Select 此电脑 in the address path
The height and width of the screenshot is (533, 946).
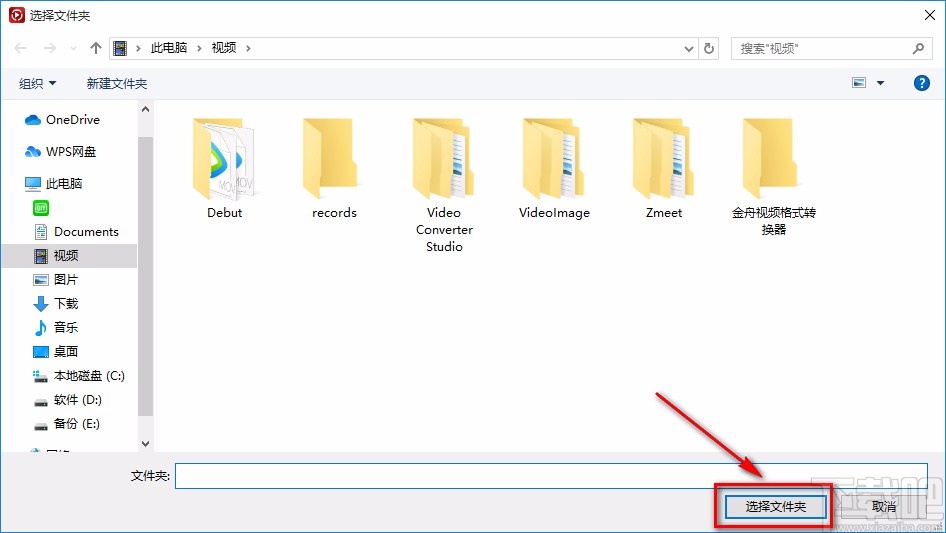(169, 48)
